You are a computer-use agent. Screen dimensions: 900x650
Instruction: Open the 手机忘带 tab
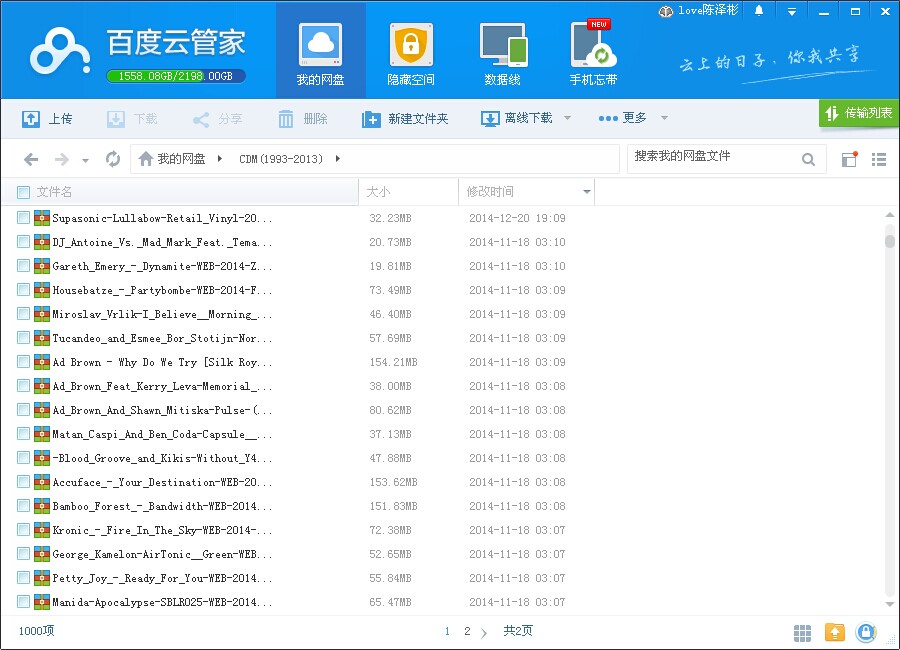(593, 51)
